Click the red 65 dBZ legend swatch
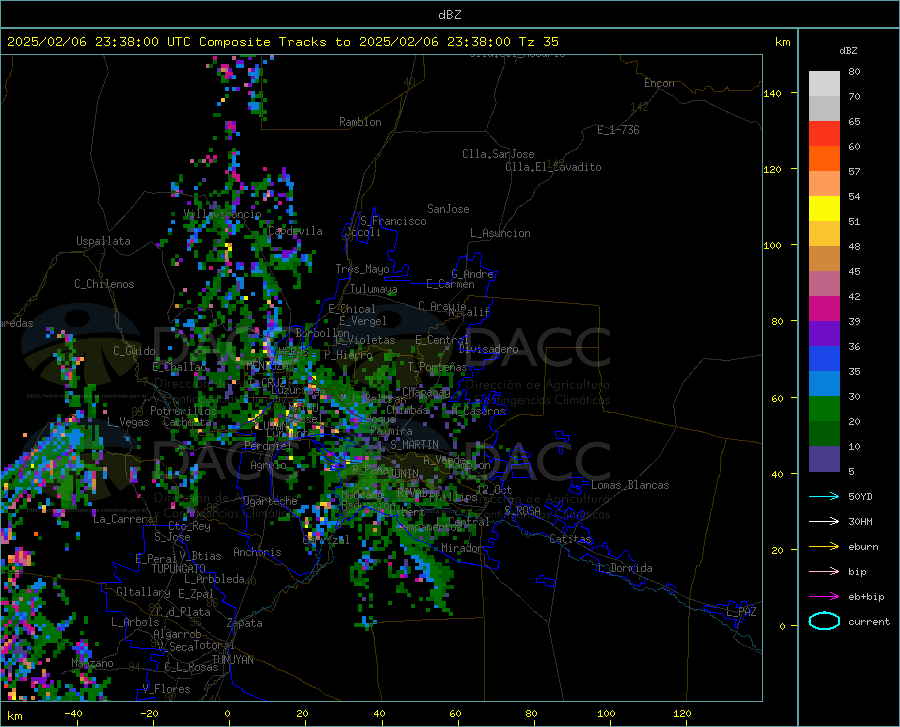The image size is (900, 727). (824, 134)
